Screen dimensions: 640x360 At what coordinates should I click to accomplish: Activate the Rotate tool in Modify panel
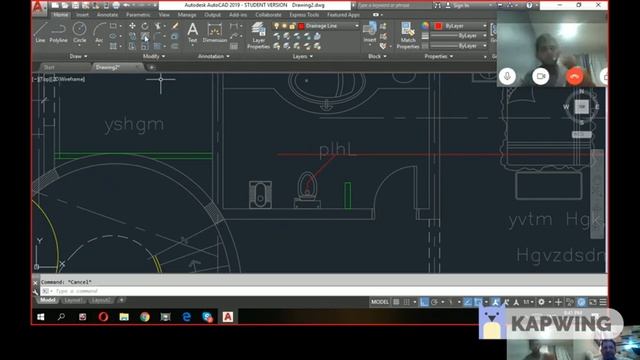click(x=145, y=26)
